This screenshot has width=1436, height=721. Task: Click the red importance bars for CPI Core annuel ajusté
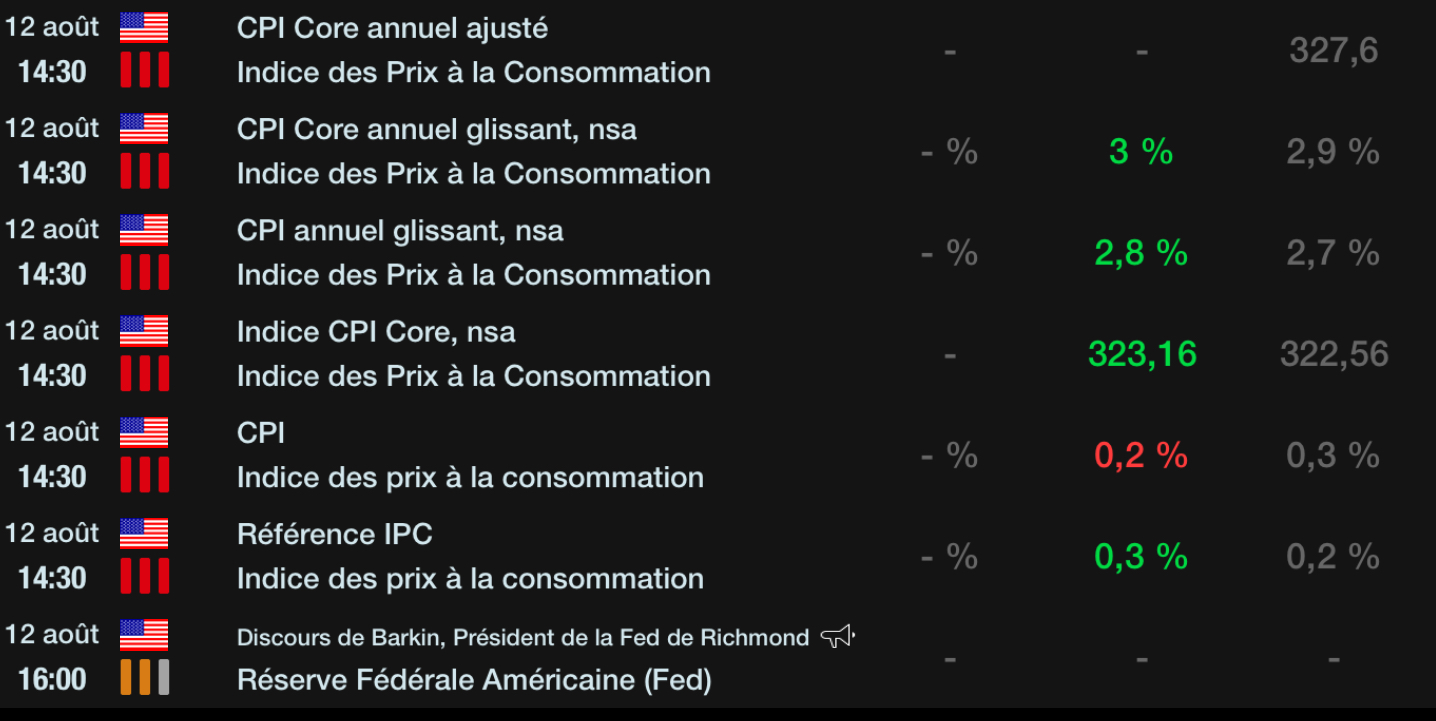(x=145, y=71)
